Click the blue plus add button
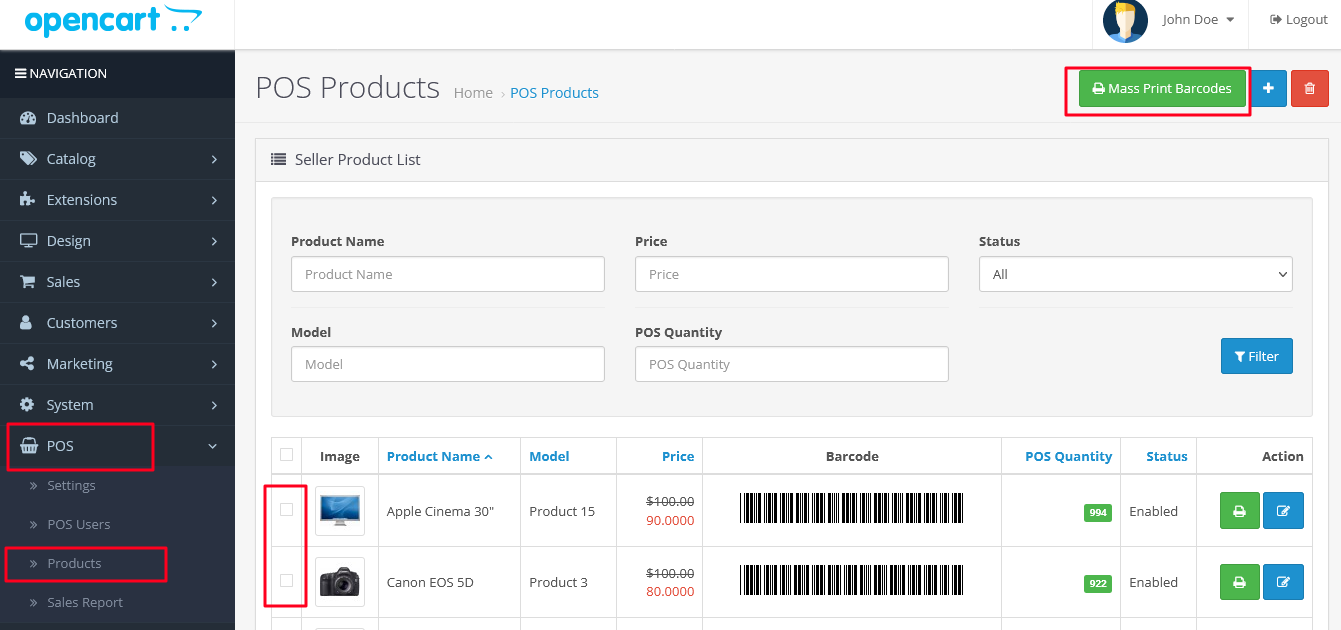The image size is (1341, 630). click(1268, 88)
